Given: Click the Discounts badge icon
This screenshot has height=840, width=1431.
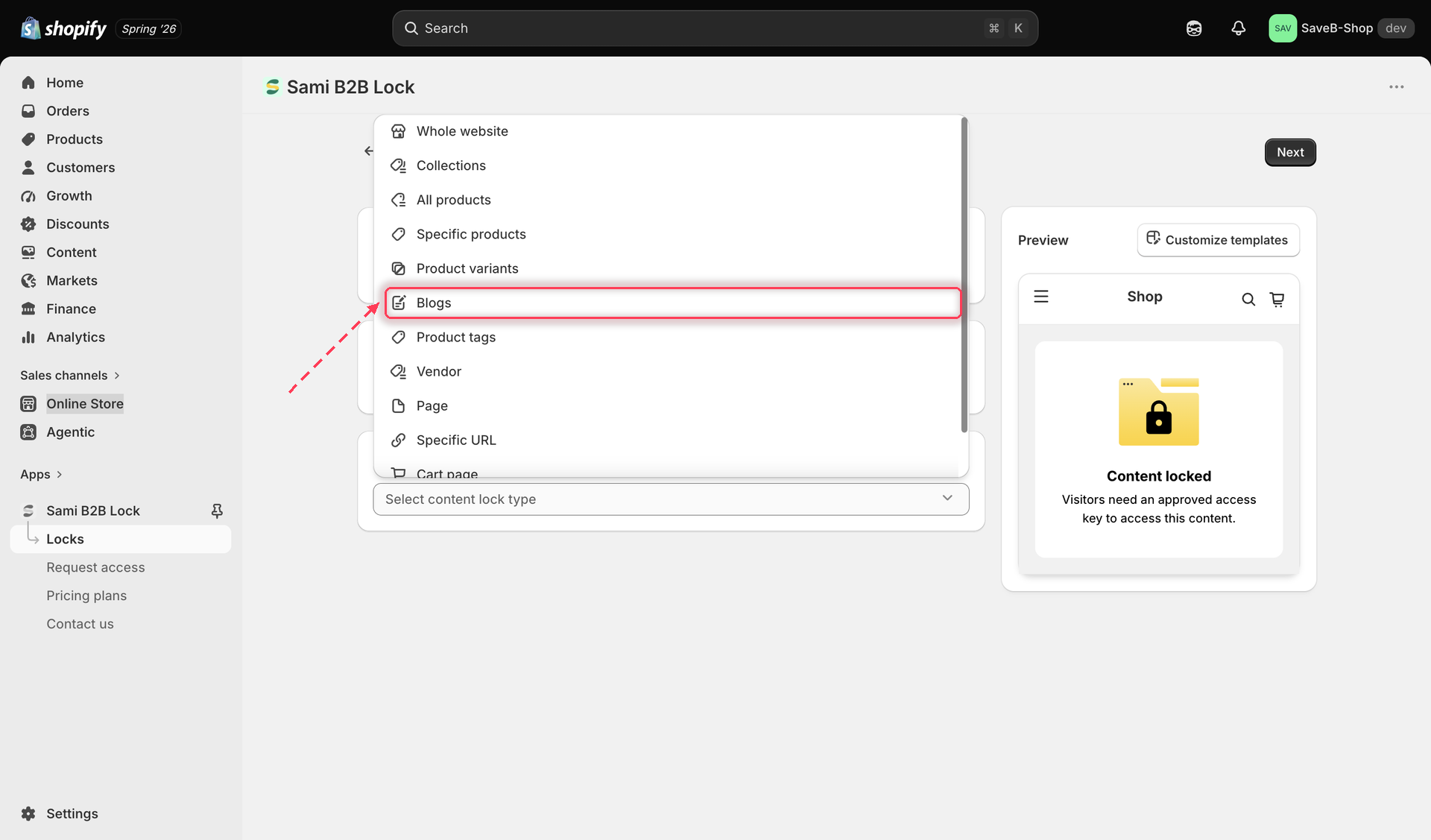Looking at the screenshot, I should [28, 224].
